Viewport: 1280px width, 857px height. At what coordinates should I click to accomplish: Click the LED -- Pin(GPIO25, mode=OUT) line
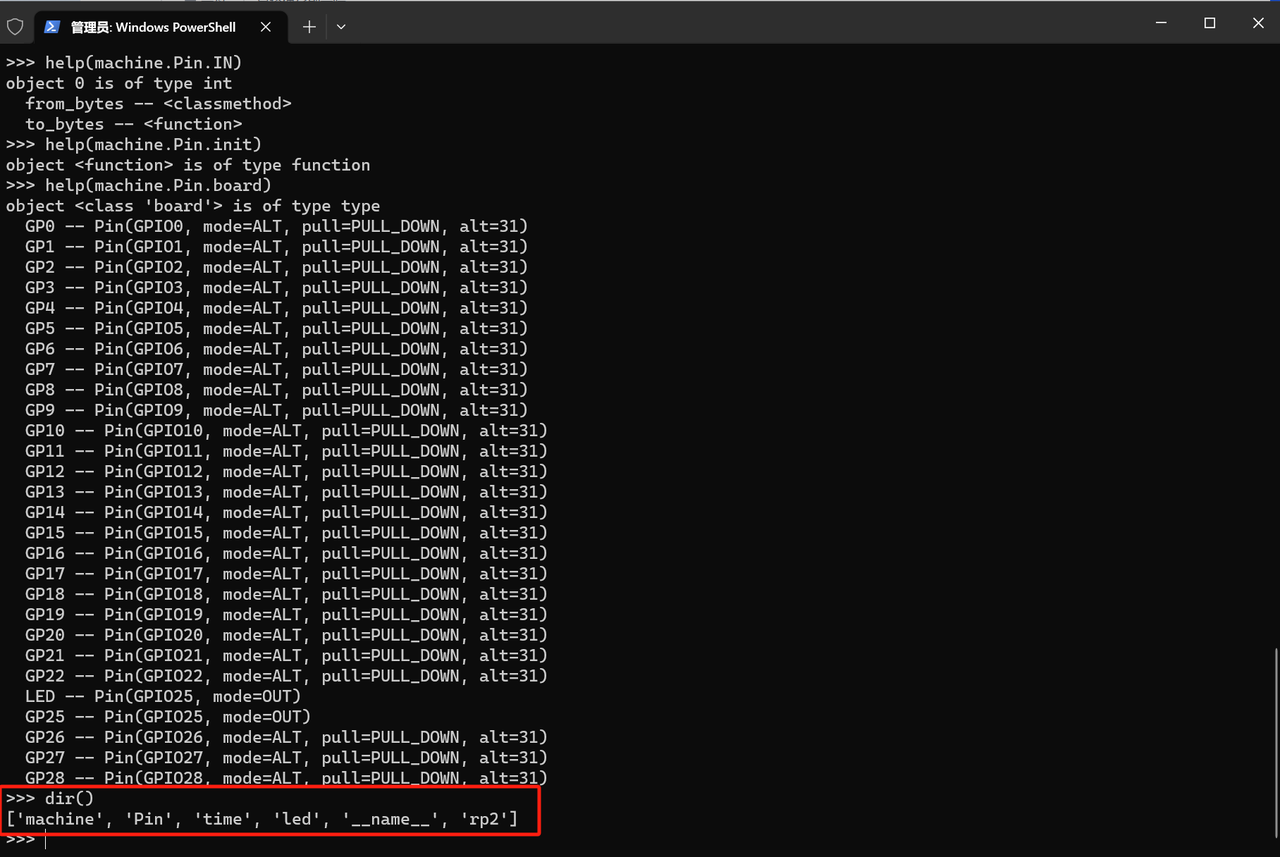[163, 696]
